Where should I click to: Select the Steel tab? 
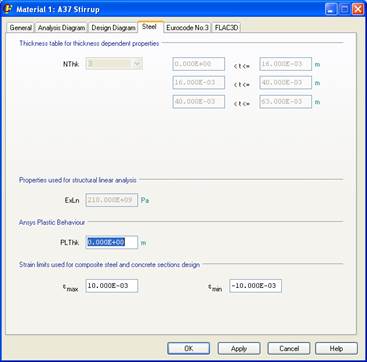(x=150, y=27)
